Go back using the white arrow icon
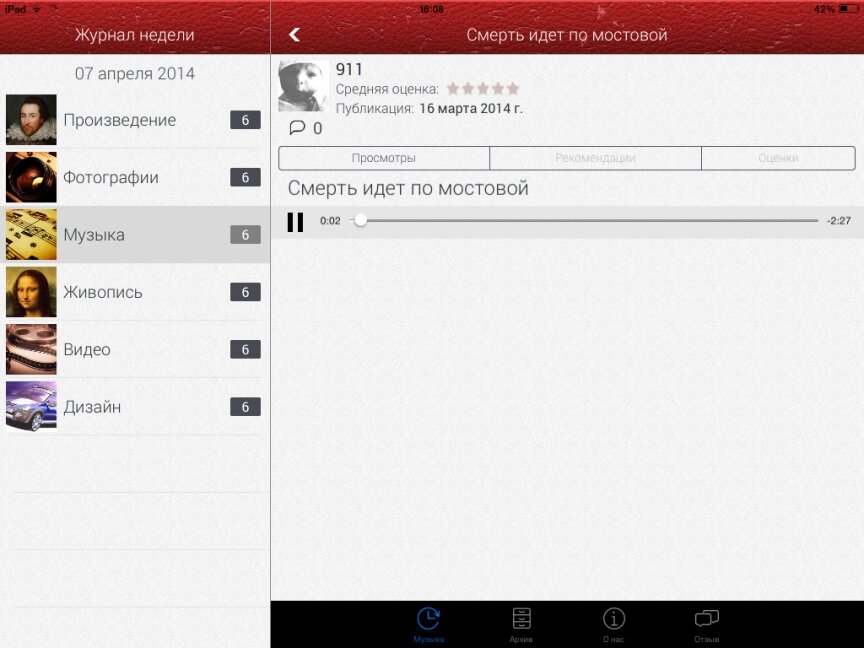 point(295,35)
